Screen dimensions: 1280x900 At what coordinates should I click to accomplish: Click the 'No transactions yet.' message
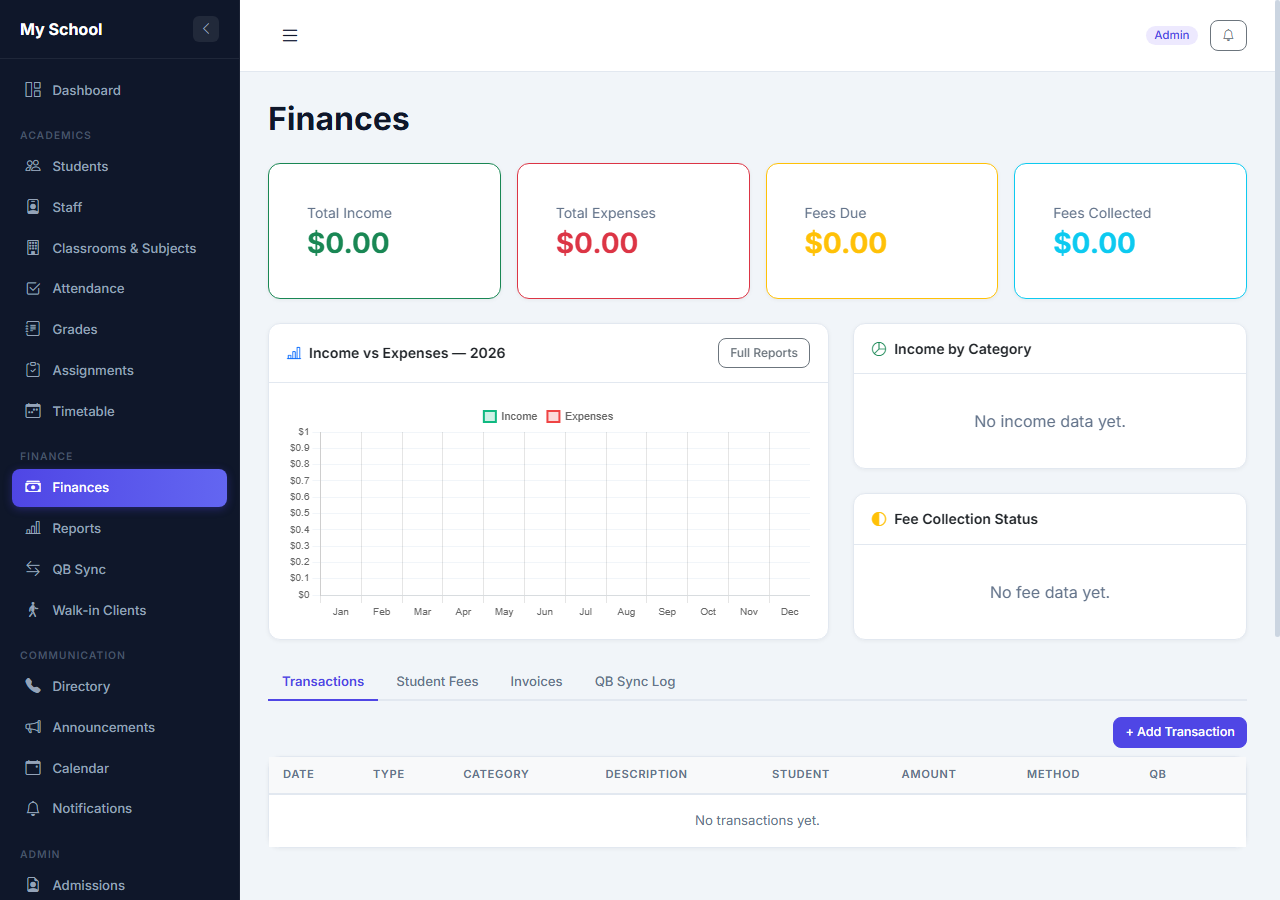tap(757, 821)
